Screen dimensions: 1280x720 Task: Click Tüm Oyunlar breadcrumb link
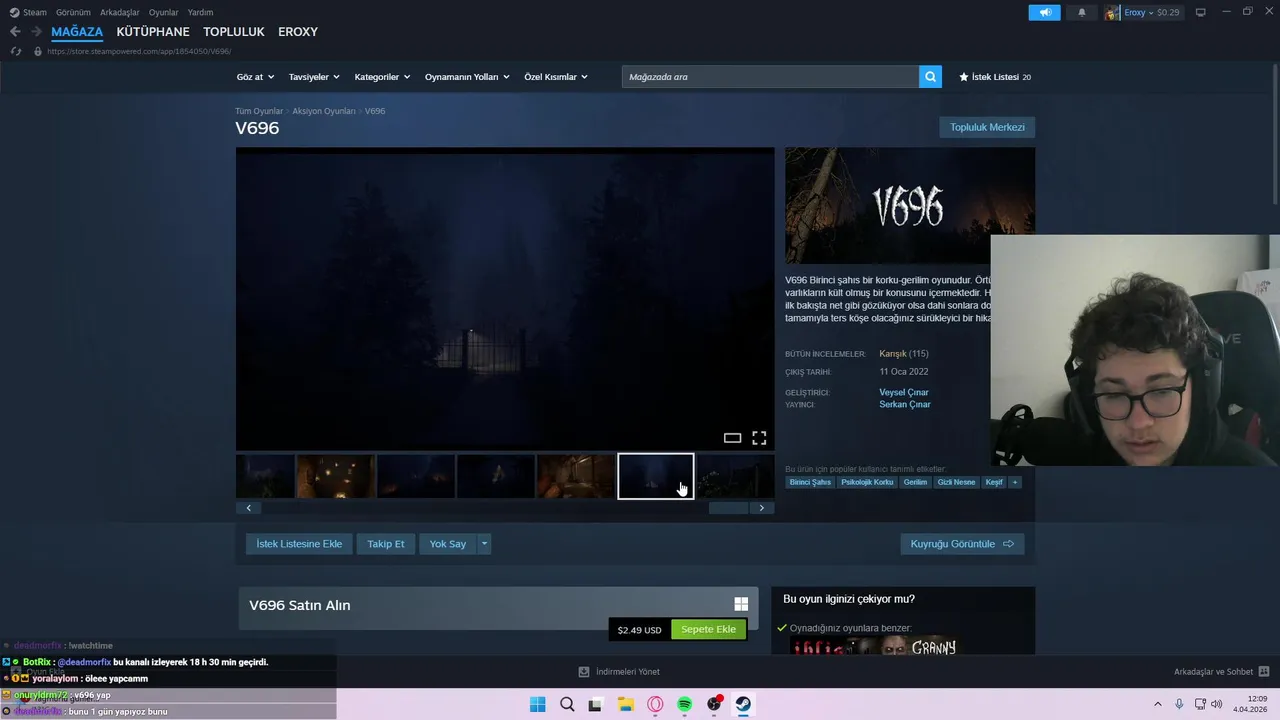(259, 111)
